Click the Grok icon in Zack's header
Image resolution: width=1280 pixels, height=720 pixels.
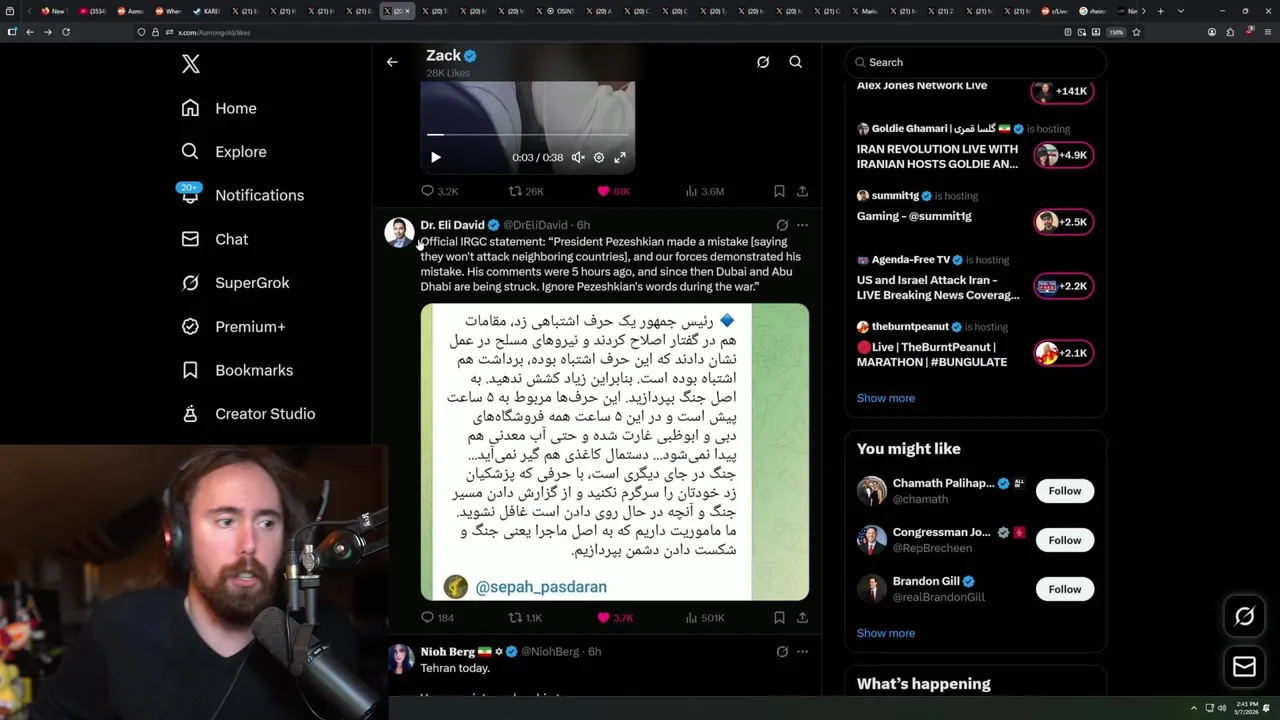coord(763,62)
